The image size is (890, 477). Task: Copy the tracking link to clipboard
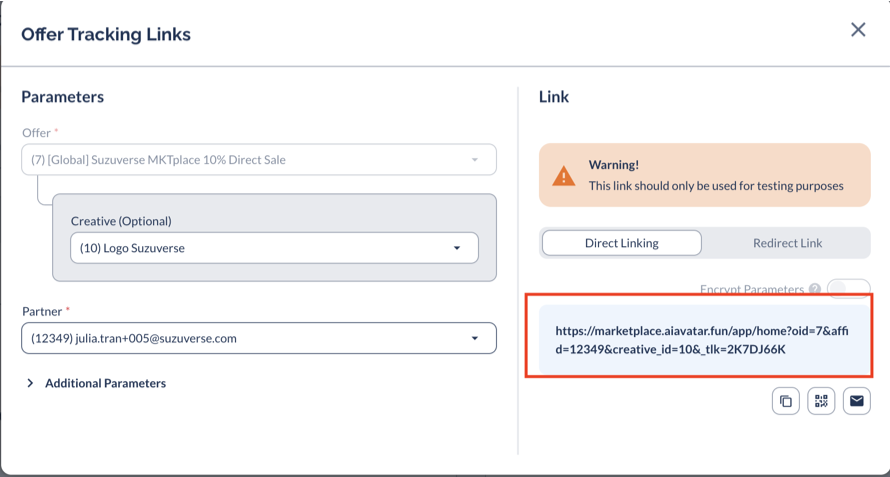click(x=786, y=401)
